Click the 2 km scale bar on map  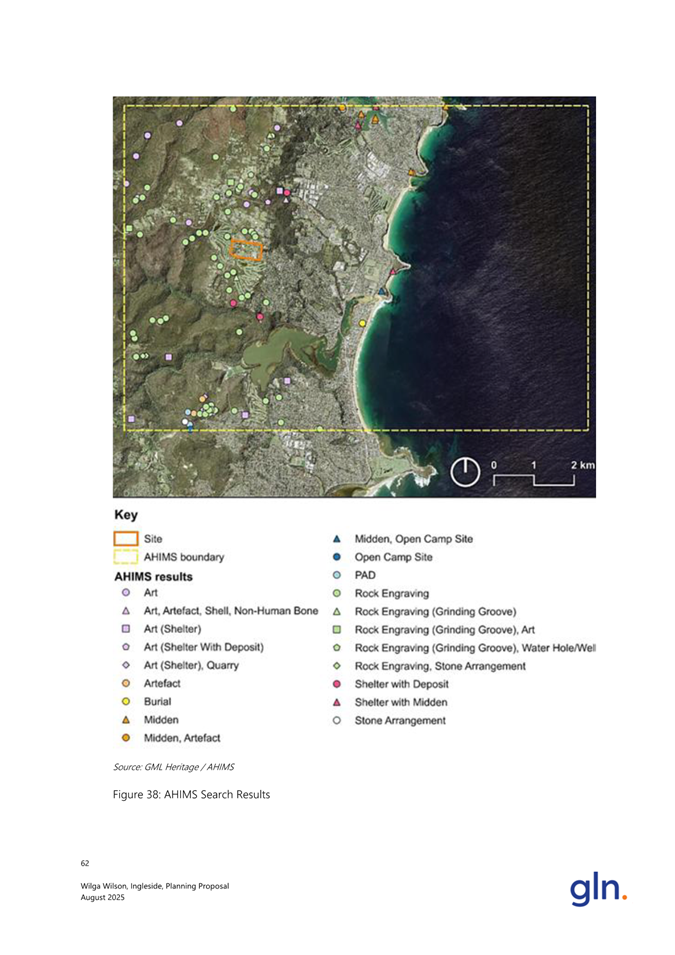(x=534, y=475)
